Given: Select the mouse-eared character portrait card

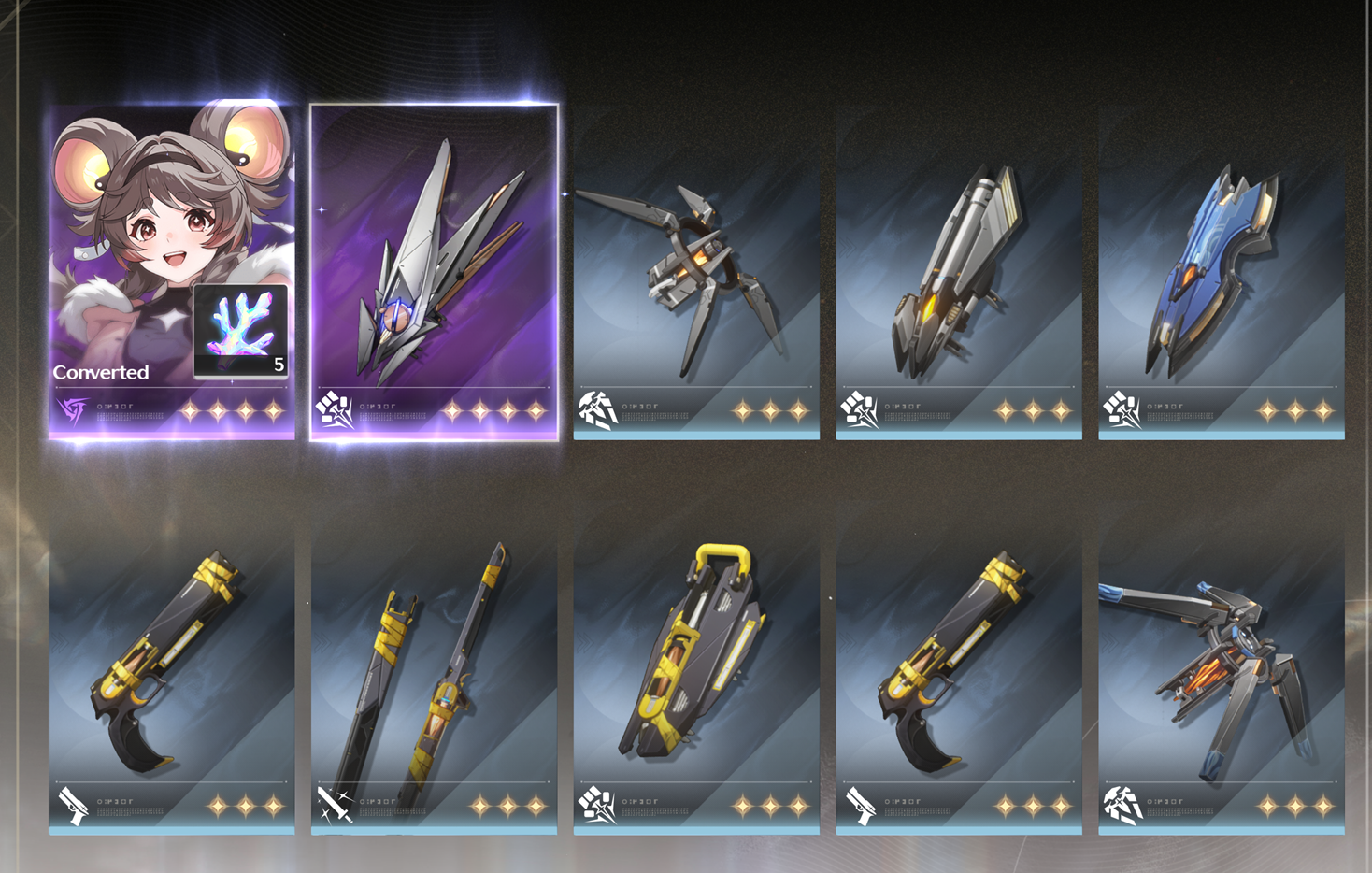Looking at the screenshot, I should (172, 271).
